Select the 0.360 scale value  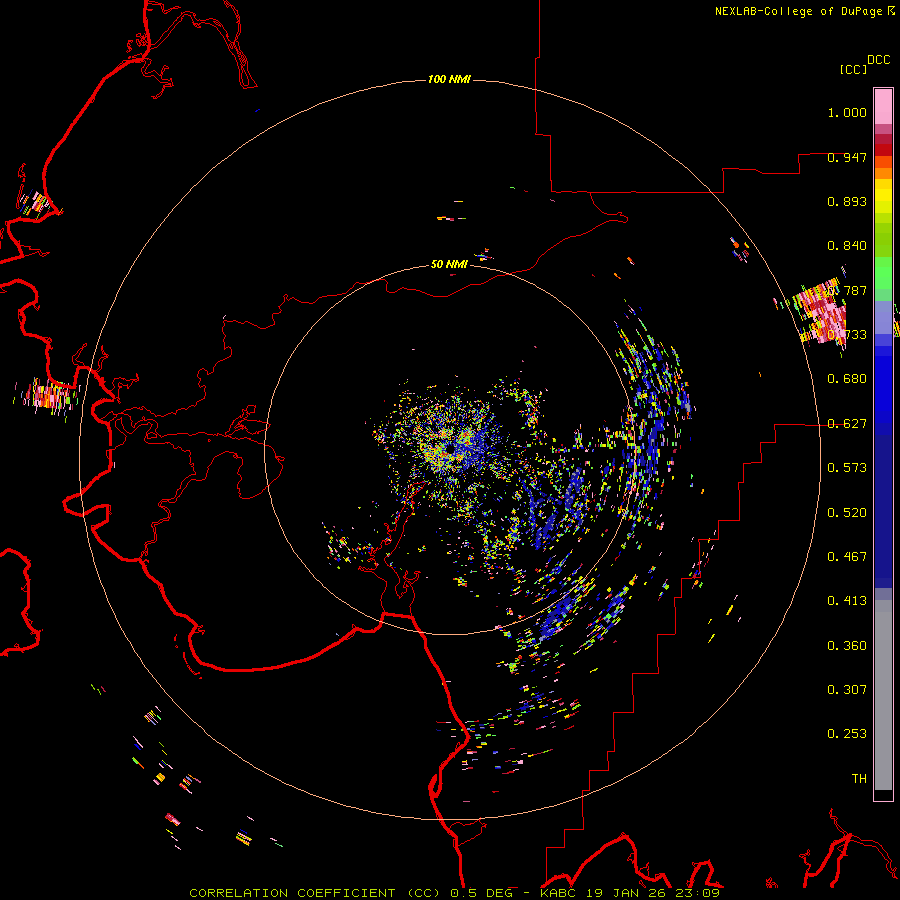pyautogui.click(x=847, y=645)
